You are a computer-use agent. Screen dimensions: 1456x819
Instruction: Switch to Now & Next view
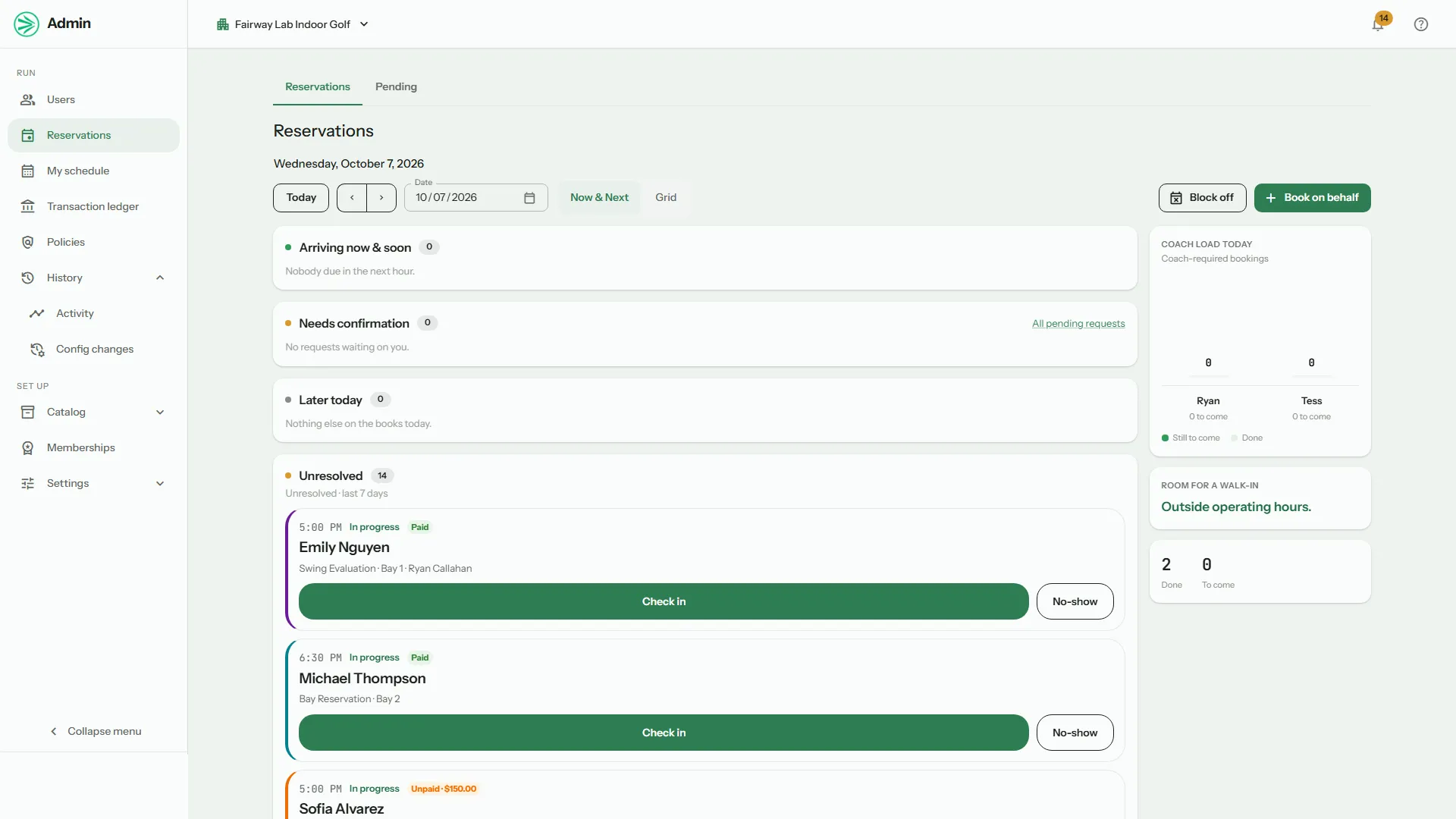[x=599, y=197]
